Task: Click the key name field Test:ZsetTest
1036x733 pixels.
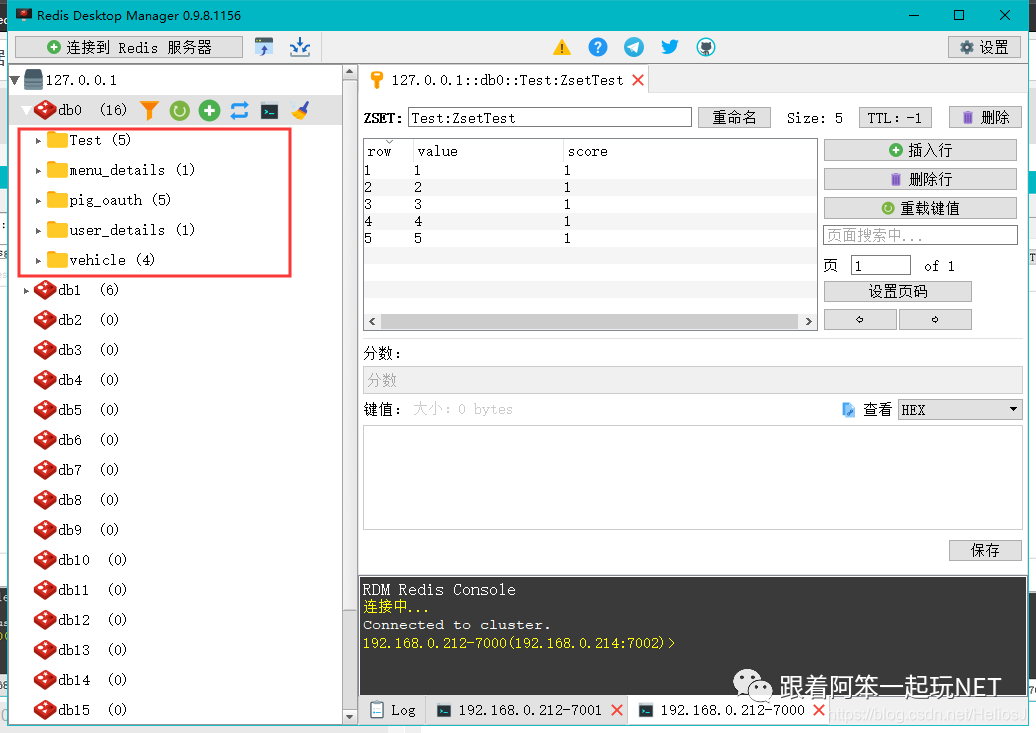Action: [x=550, y=118]
